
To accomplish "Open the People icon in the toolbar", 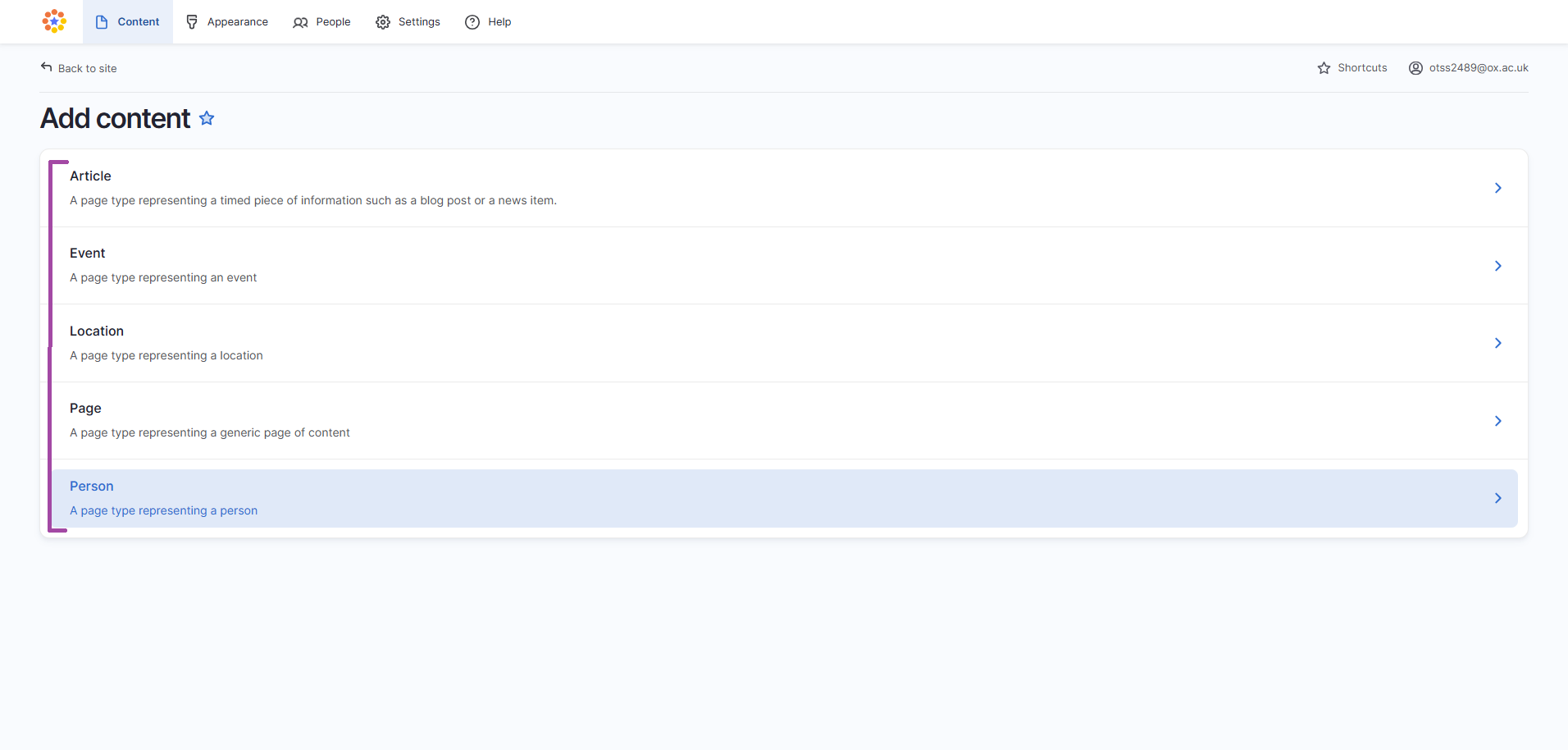I will tap(300, 22).
